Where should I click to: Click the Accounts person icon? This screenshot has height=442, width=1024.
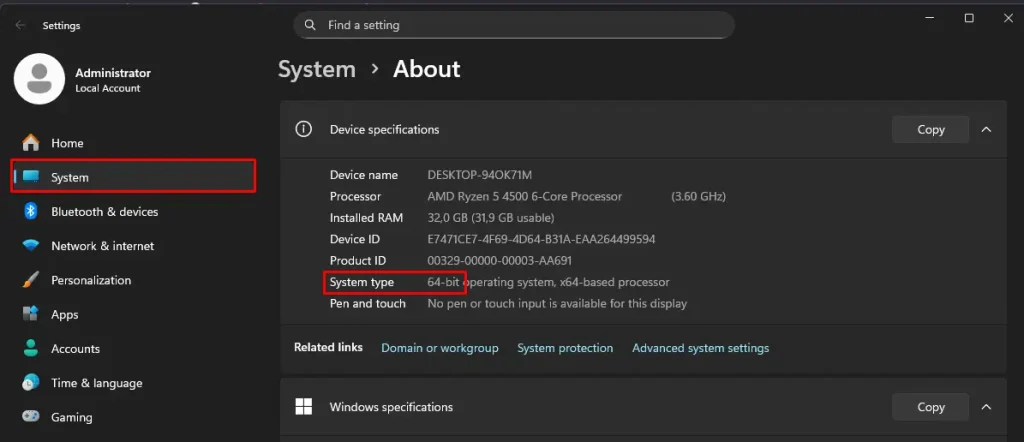[x=31, y=349]
